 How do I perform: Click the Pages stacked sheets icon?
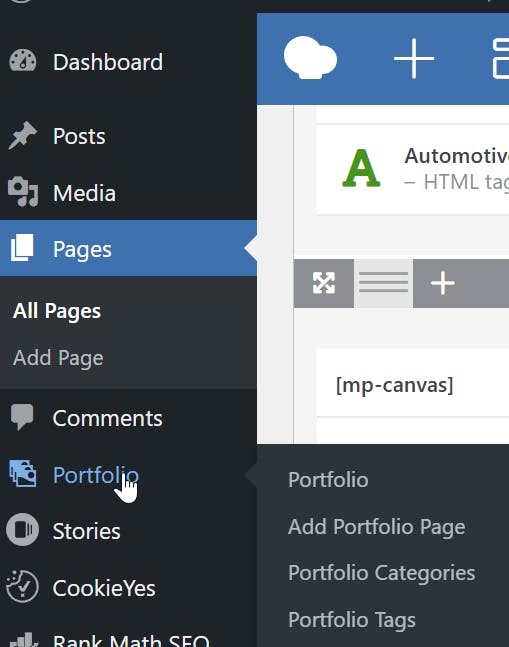coord(22,248)
